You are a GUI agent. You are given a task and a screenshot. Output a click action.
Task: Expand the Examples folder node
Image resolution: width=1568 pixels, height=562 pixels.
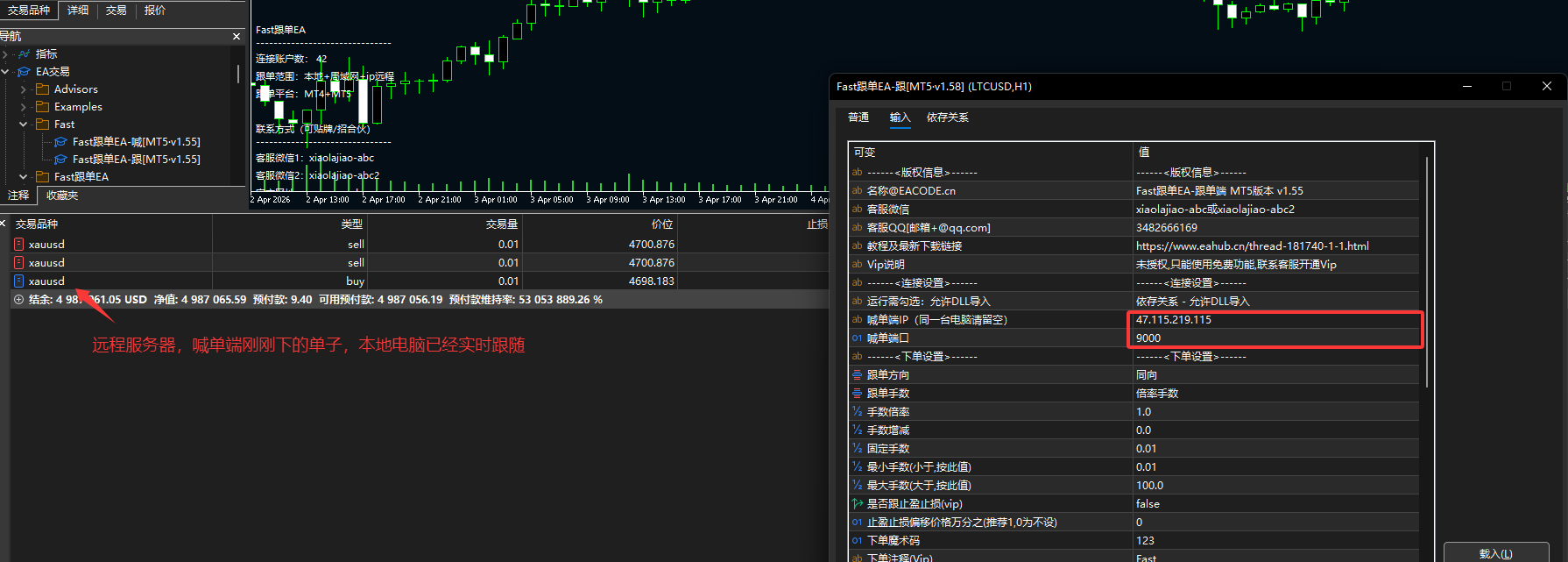tap(24, 107)
